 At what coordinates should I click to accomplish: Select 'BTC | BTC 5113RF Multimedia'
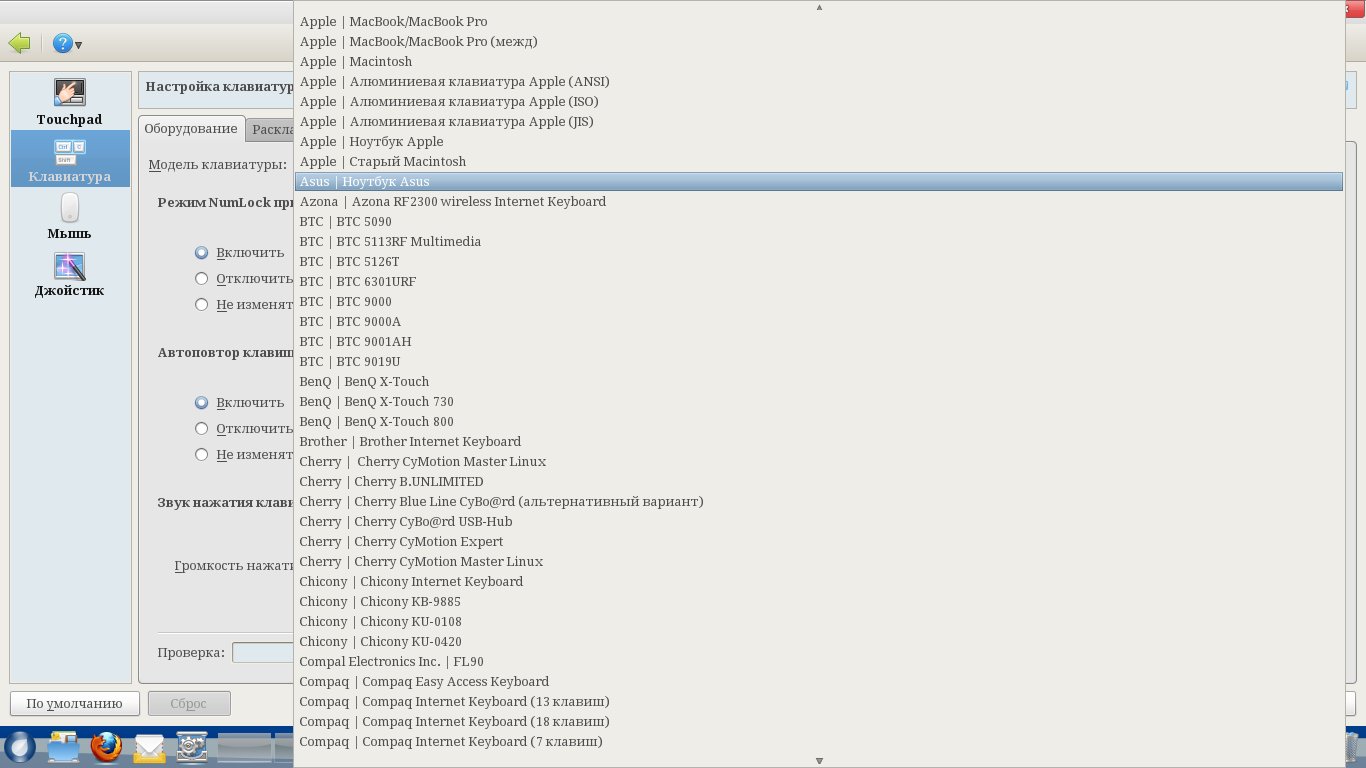[819, 242]
